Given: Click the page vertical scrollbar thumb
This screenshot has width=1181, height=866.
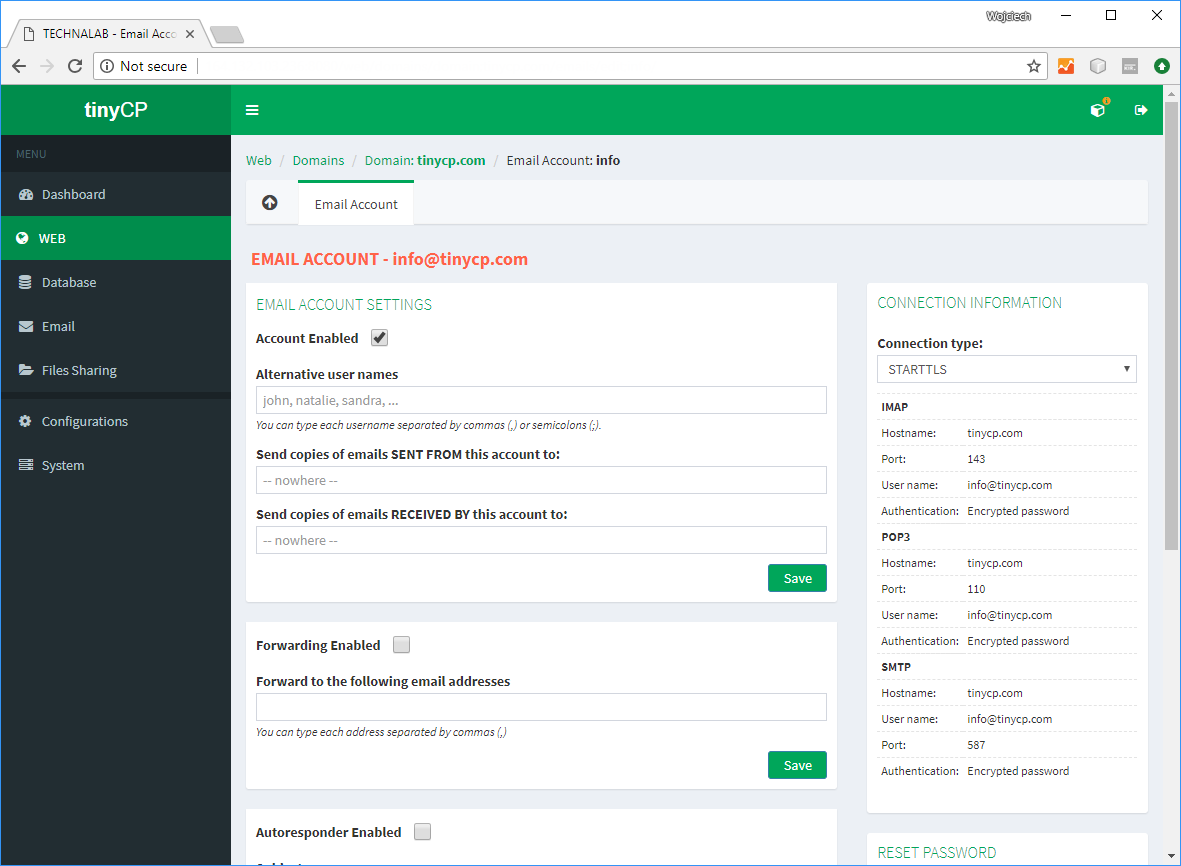Looking at the screenshot, I should [x=1170, y=325].
